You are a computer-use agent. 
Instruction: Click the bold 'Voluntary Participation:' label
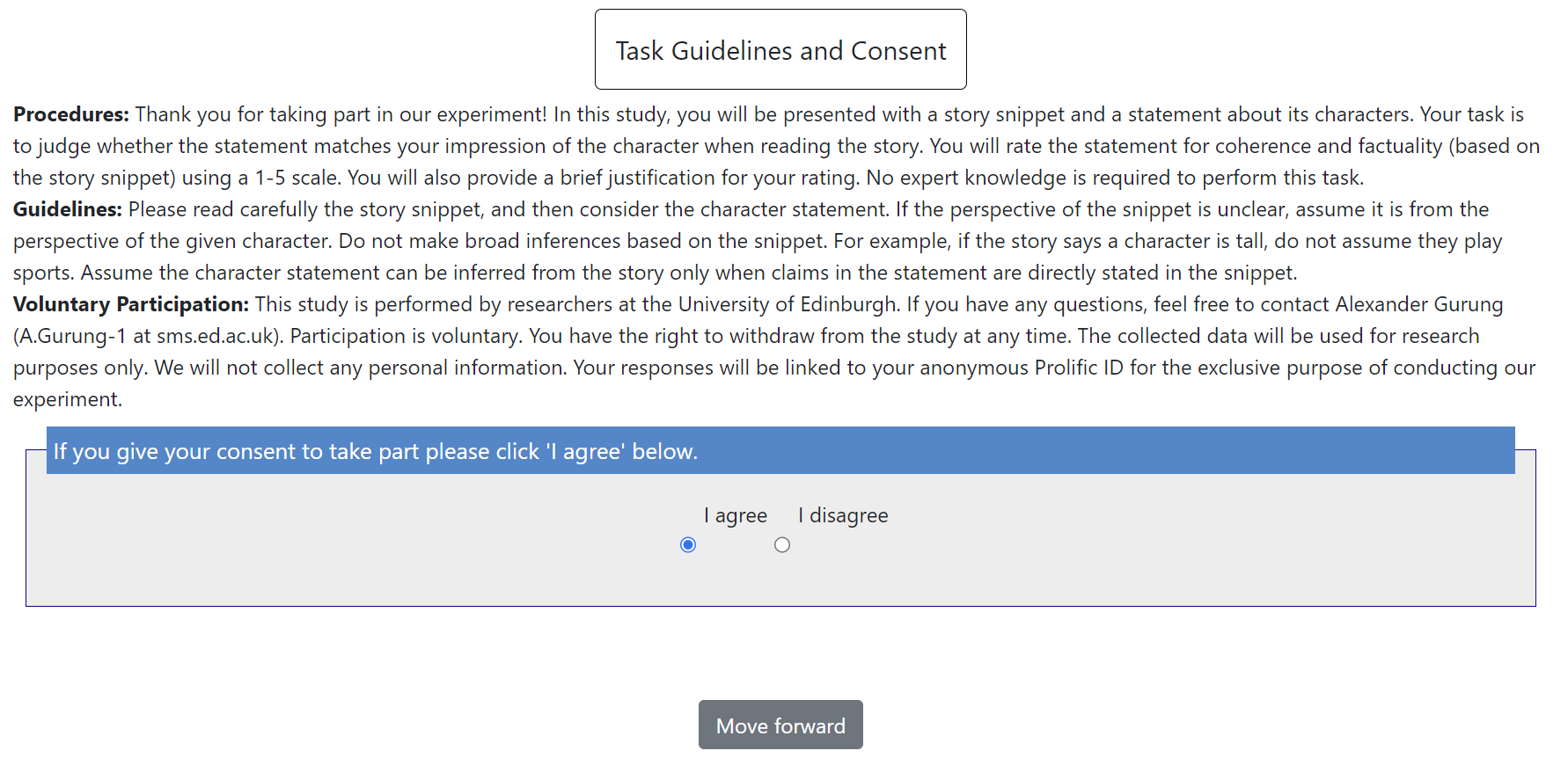click(x=131, y=304)
